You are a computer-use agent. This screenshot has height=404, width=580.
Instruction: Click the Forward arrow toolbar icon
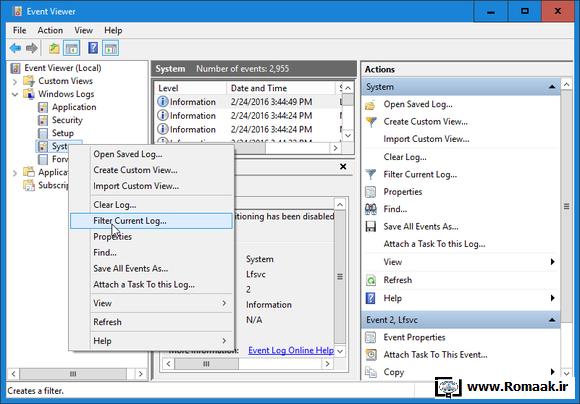(32, 48)
